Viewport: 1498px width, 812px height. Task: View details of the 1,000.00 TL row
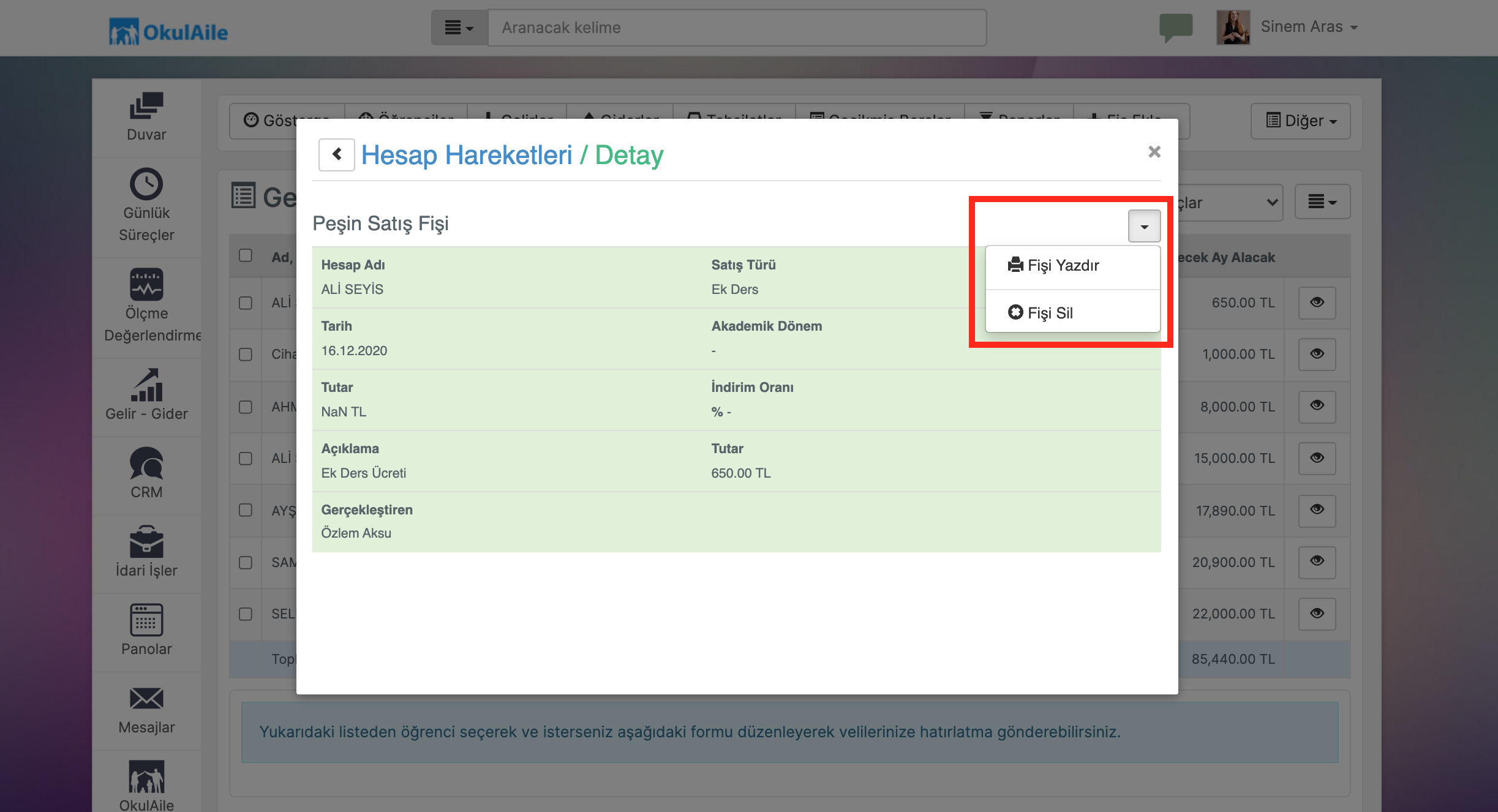1317,354
